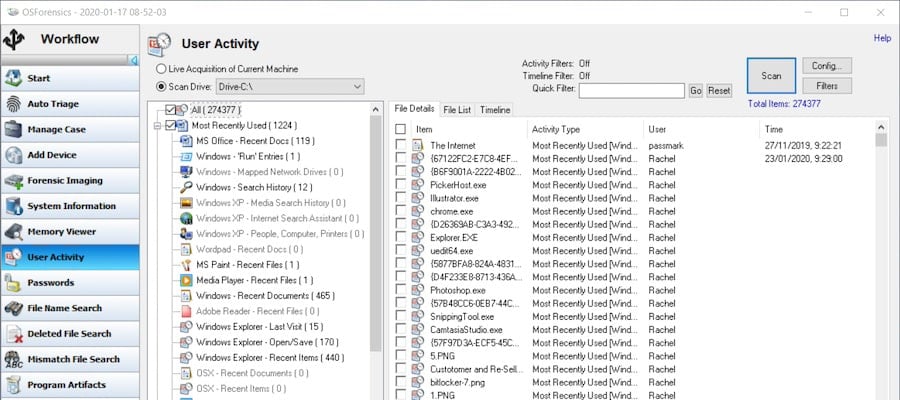Click the Add Device globe icon
The image size is (900, 400).
[13, 155]
